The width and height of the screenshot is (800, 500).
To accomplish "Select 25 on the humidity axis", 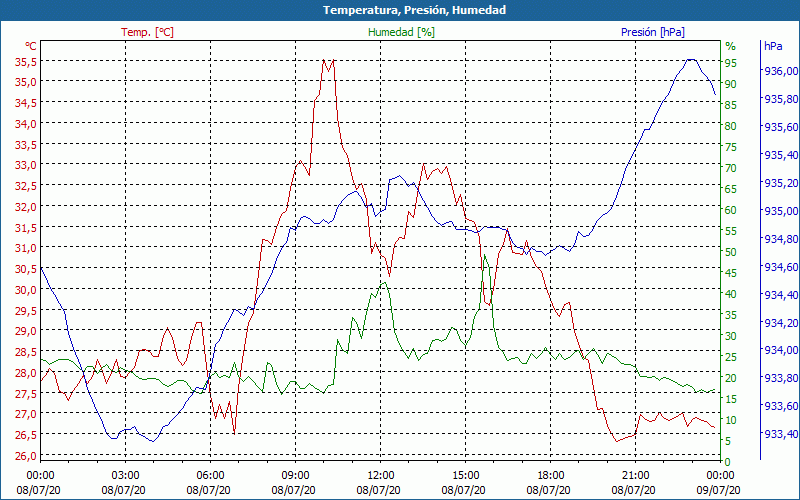I will click(x=731, y=357).
